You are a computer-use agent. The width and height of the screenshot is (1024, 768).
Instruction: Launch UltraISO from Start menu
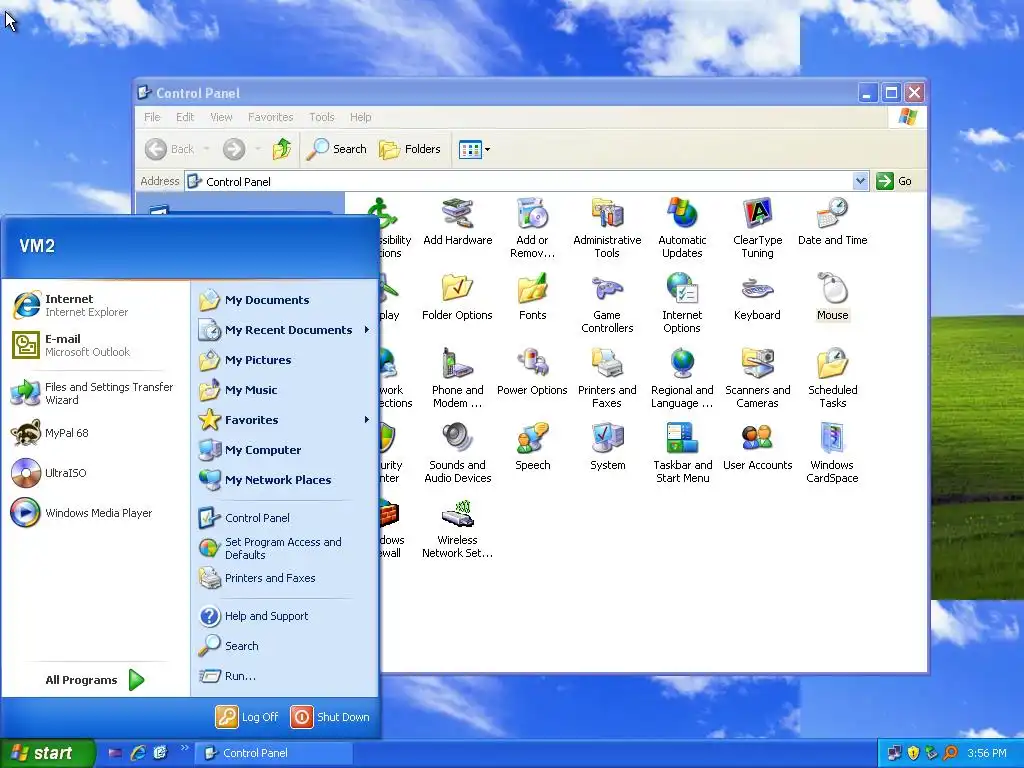pos(95,473)
